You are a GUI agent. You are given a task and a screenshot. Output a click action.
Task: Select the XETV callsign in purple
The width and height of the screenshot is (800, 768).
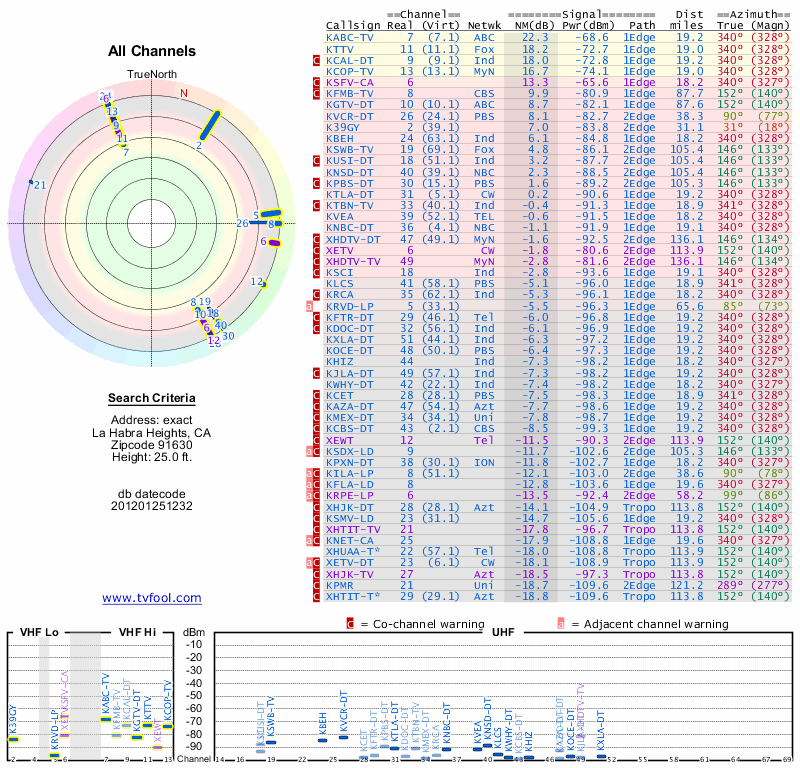pyautogui.click(x=340, y=251)
